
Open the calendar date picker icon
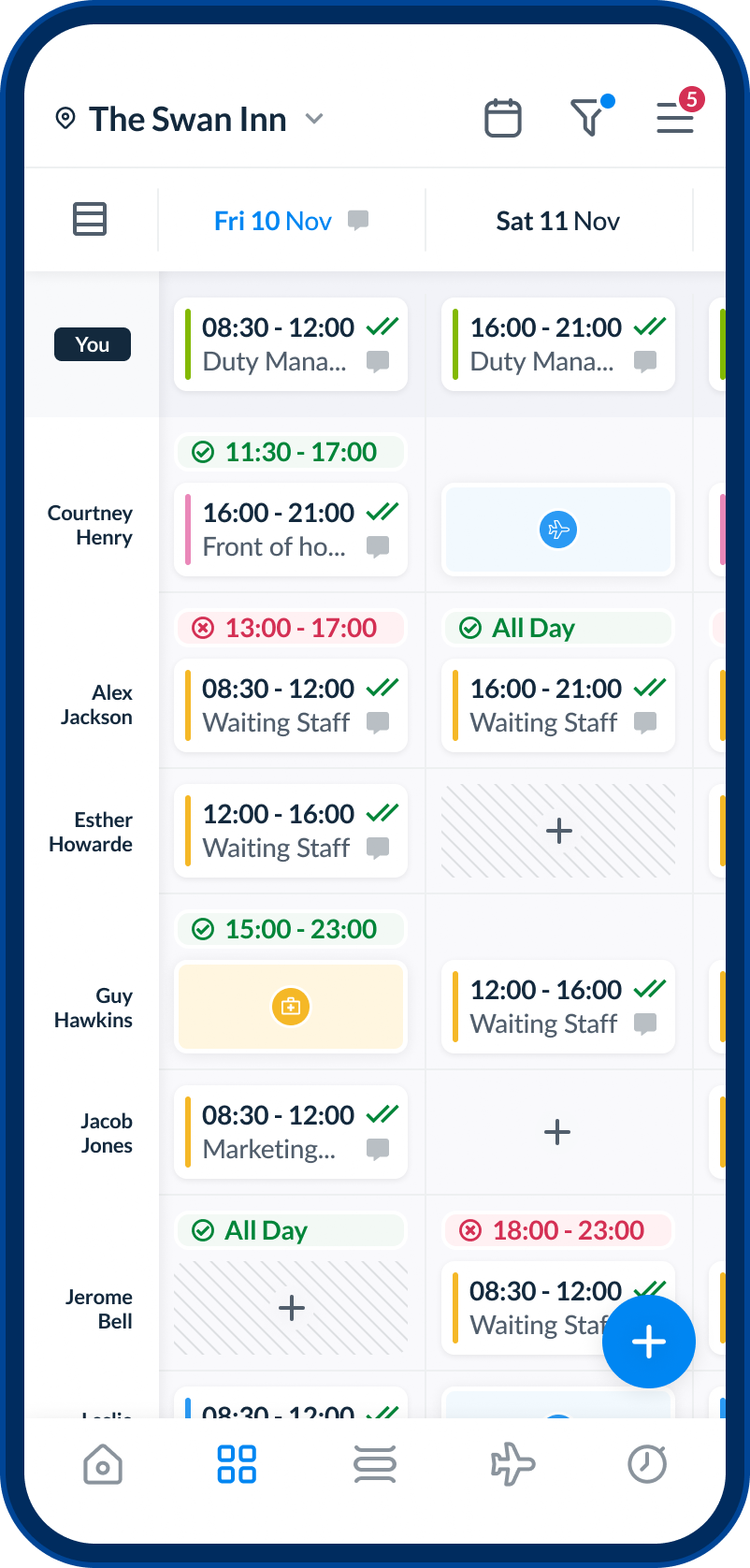pos(503,119)
